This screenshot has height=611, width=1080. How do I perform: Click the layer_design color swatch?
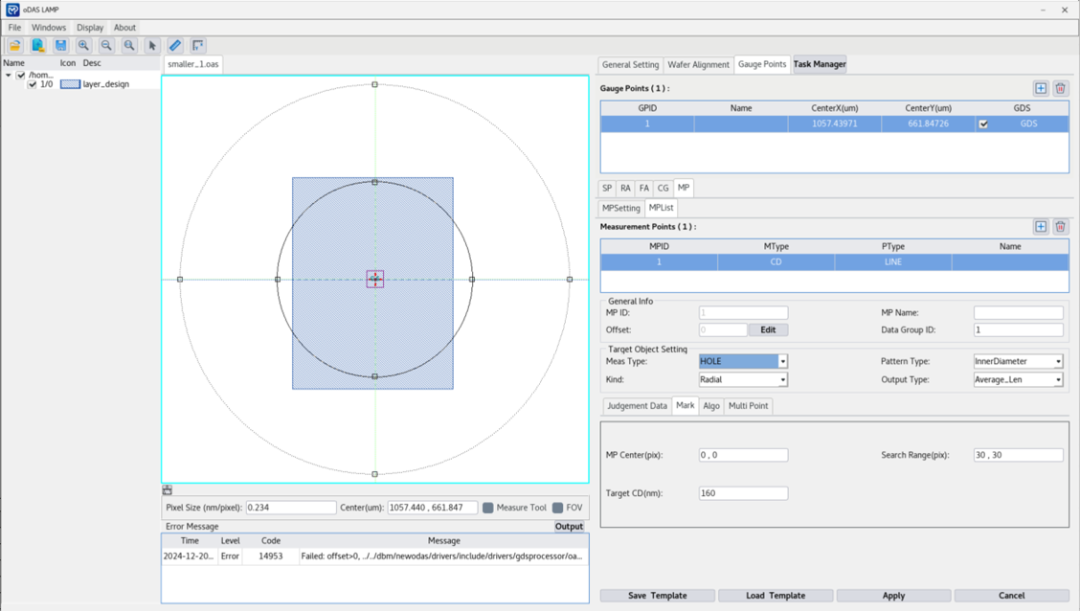coord(70,85)
